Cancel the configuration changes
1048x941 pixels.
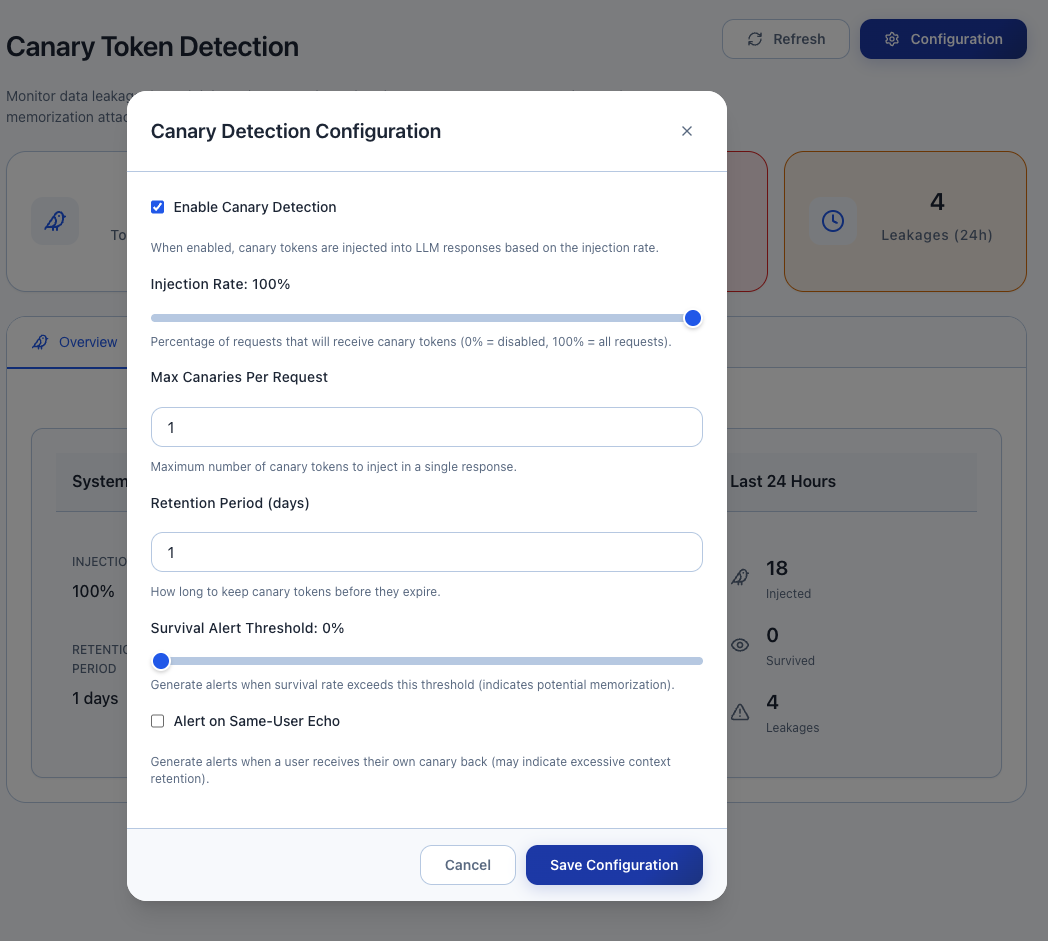pyautogui.click(x=468, y=864)
